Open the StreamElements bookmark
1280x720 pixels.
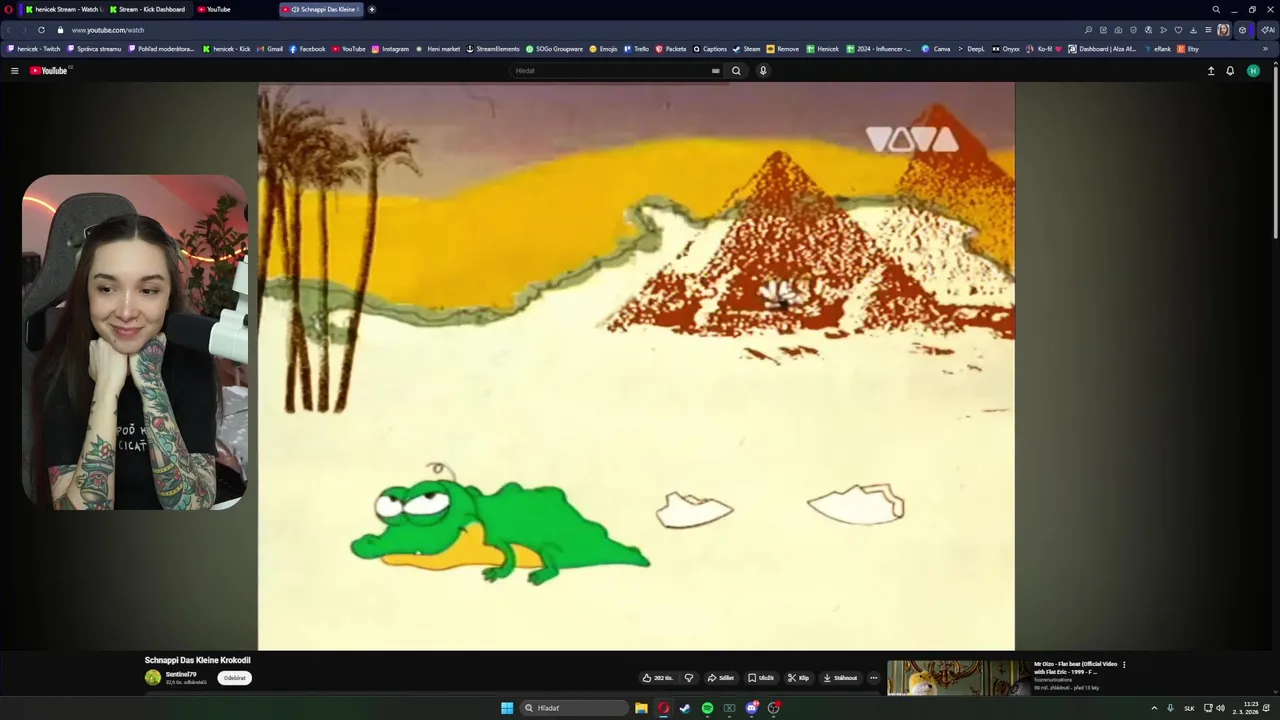493,49
